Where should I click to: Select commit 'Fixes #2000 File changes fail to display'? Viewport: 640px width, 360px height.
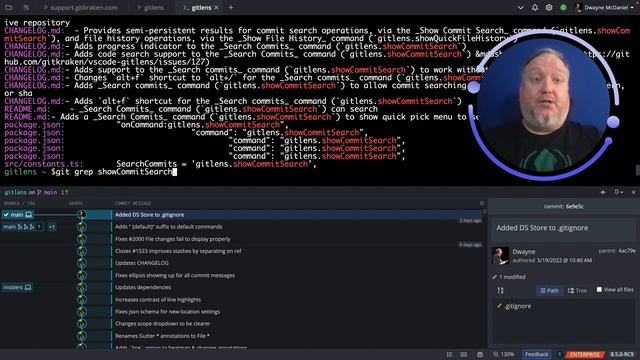297,239
